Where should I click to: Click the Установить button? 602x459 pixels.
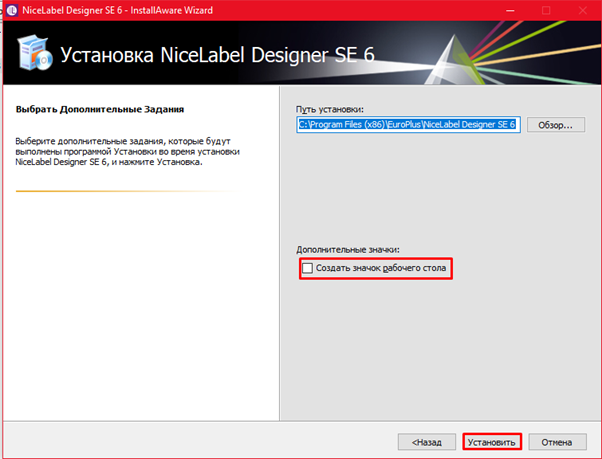492,442
